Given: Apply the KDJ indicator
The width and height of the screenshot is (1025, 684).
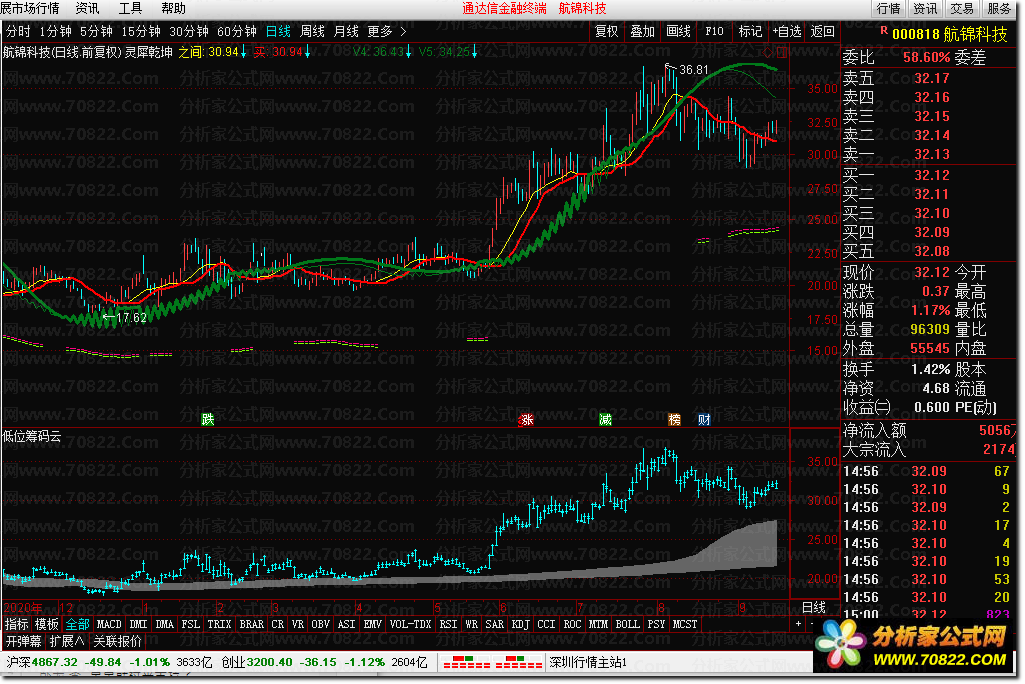Looking at the screenshot, I should click(521, 624).
